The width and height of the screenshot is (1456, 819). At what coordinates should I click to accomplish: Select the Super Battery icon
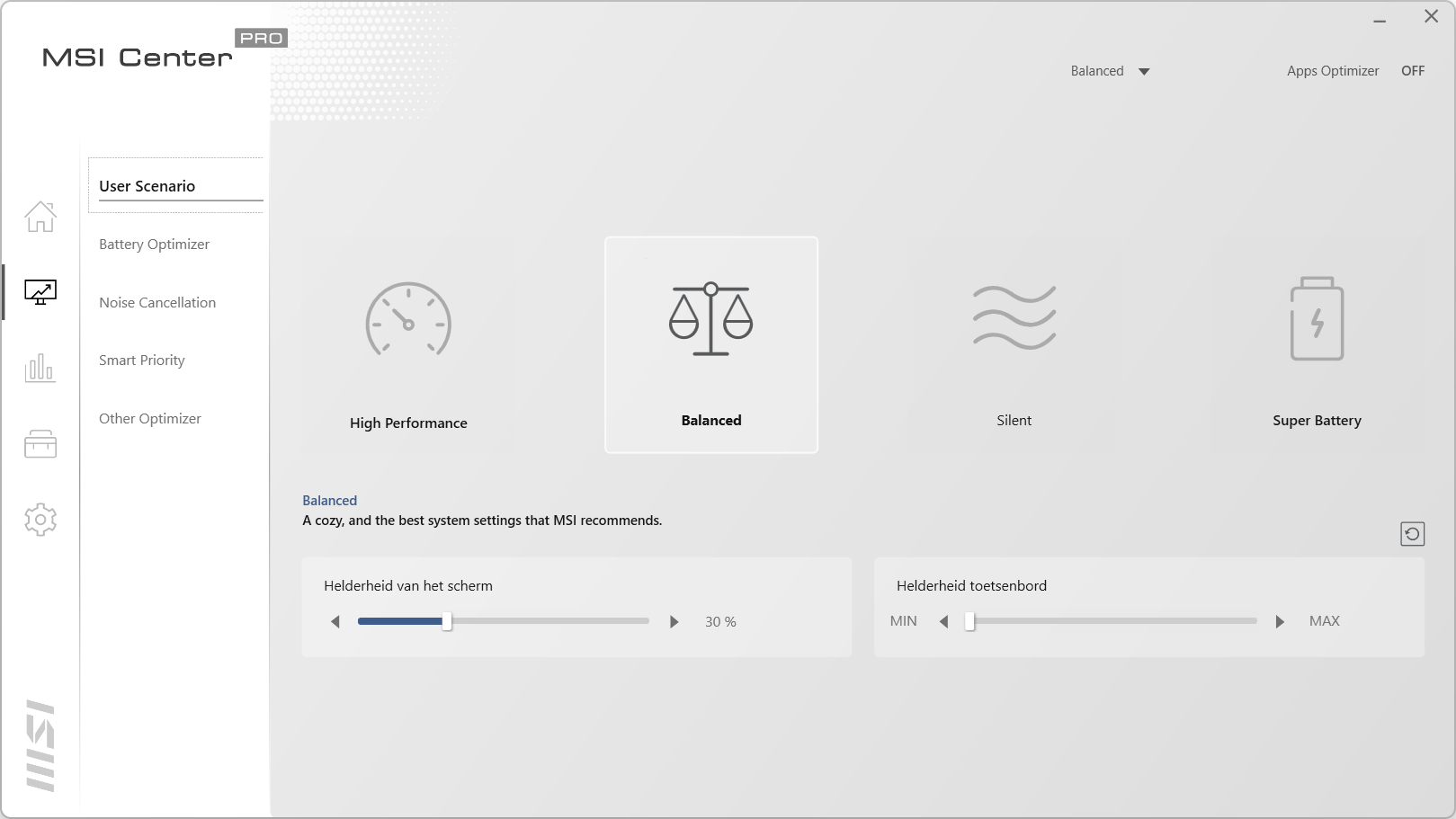(x=1317, y=319)
